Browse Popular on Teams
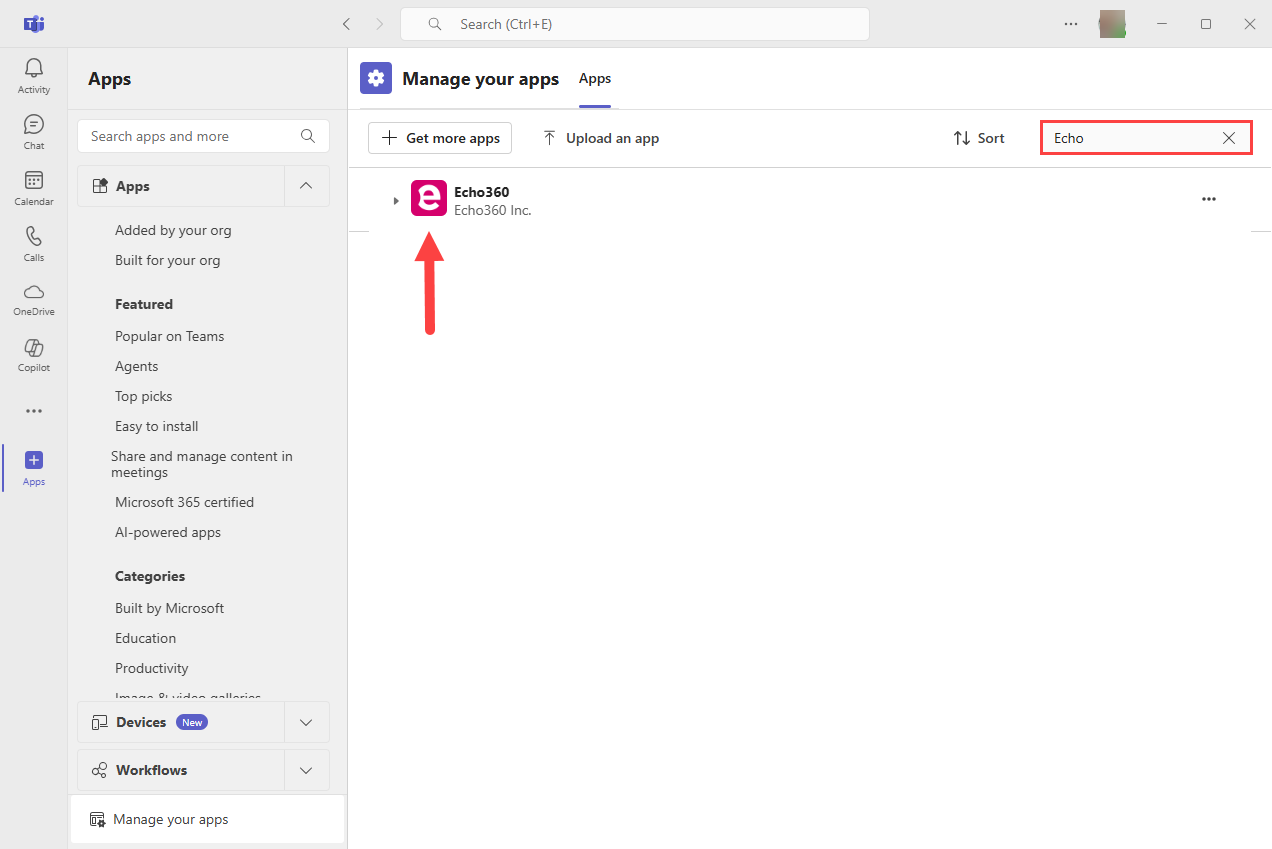The image size is (1272, 849). tap(170, 336)
